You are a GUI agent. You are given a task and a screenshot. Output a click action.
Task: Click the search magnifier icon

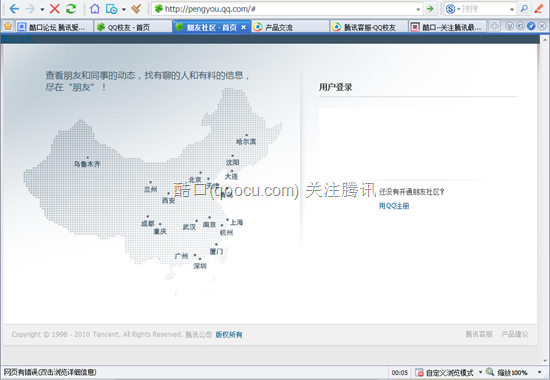(x=524, y=9)
